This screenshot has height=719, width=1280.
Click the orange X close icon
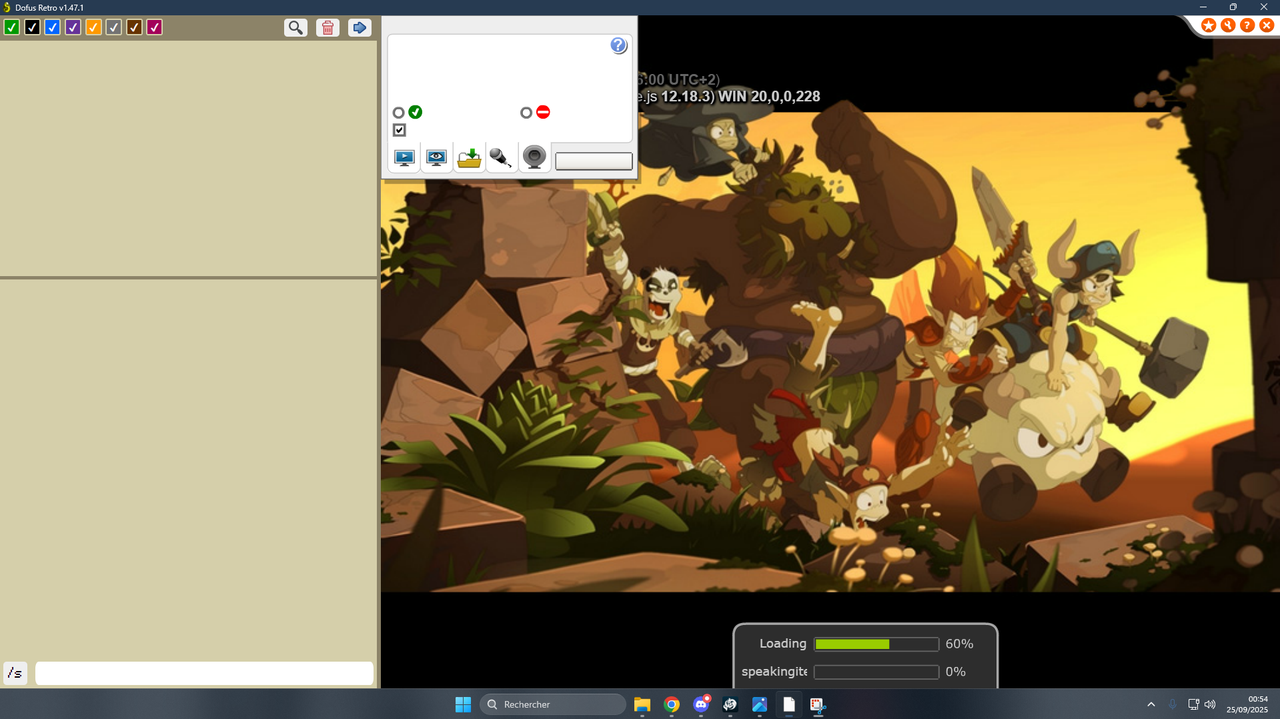point(1266,25)
